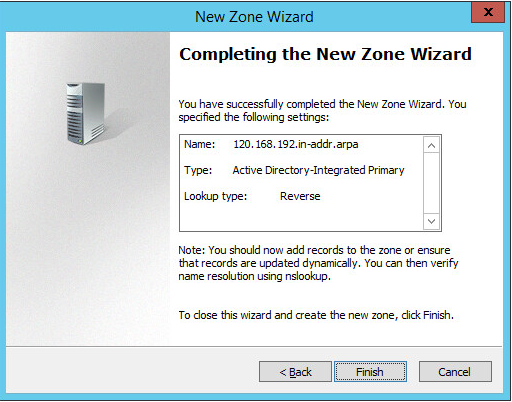The image size is (512, 402).
Task: Click the Active Directory-Integrated Primary type text
Action: click(x=318, y=170)
